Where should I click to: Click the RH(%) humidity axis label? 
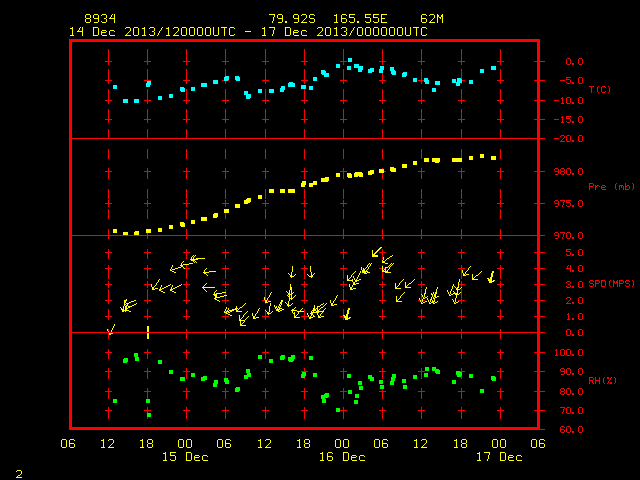coord(602,381)
